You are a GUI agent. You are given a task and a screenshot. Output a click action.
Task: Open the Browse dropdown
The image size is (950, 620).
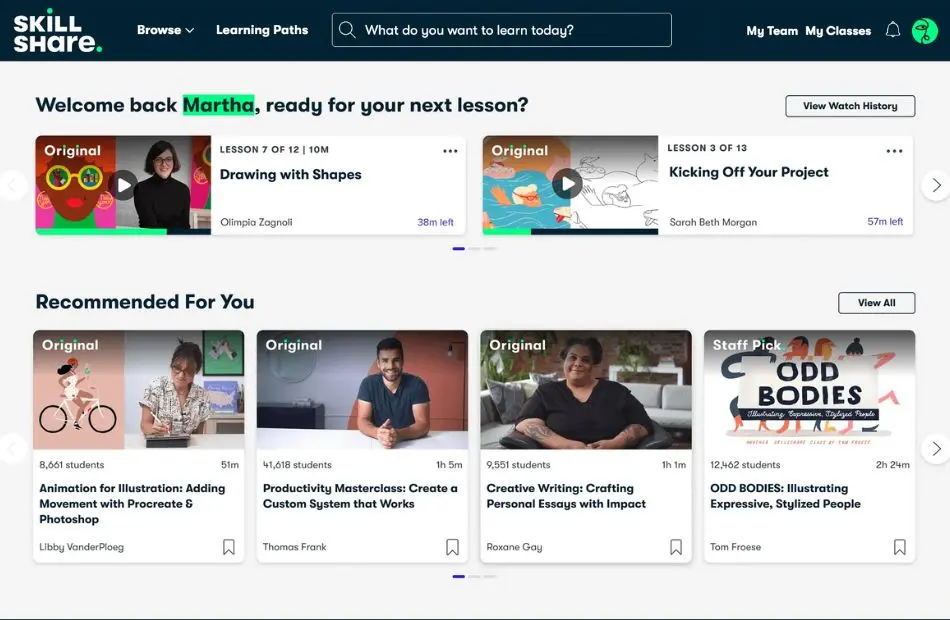coord(165,30)
